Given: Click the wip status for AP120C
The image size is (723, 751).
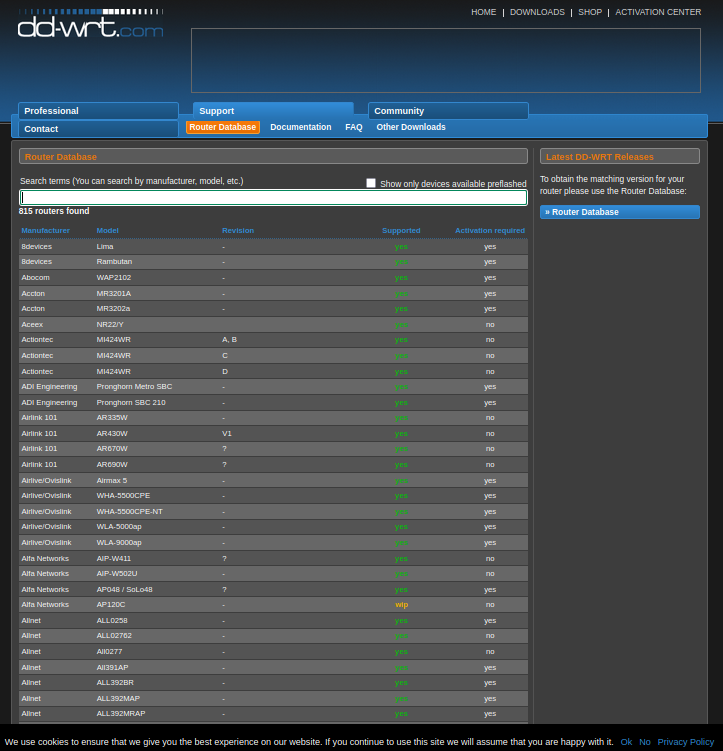Looking at the screenshot, I should coord(401,605).
